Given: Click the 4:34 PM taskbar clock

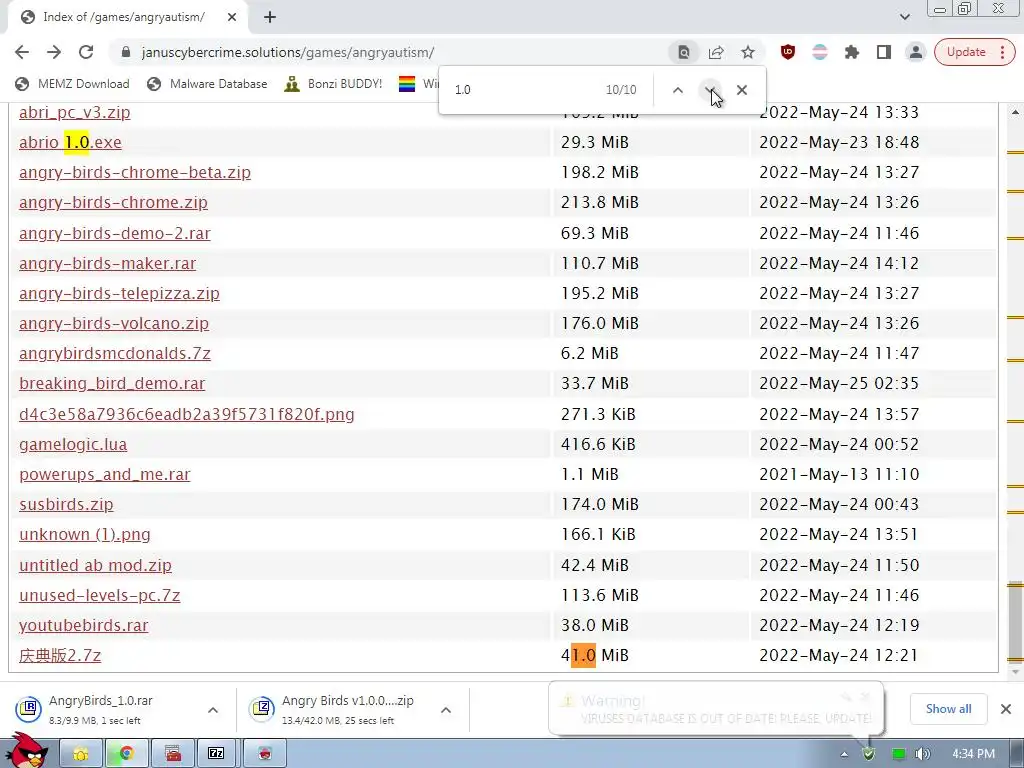Looking at the screenshot, I should coord(973,754).
